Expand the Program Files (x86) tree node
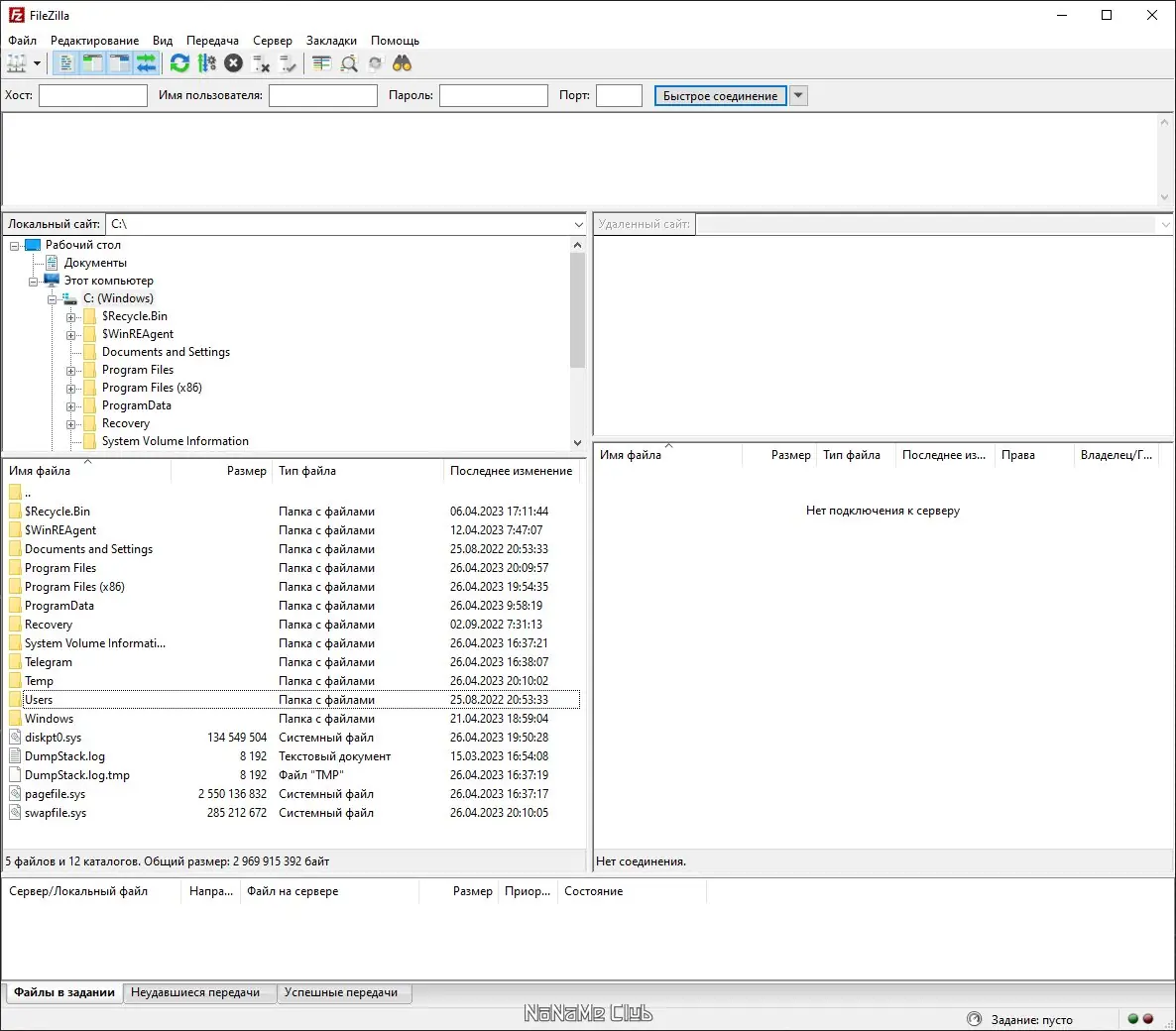 70,389
